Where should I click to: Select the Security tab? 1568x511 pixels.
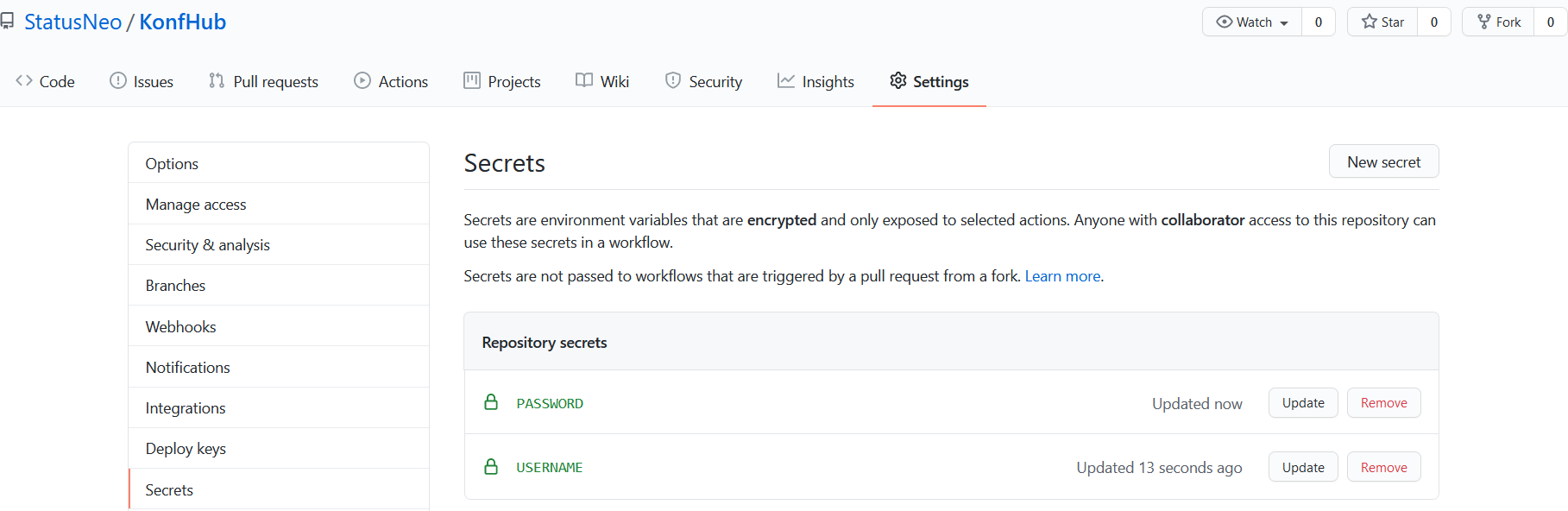tap(704, 81)
